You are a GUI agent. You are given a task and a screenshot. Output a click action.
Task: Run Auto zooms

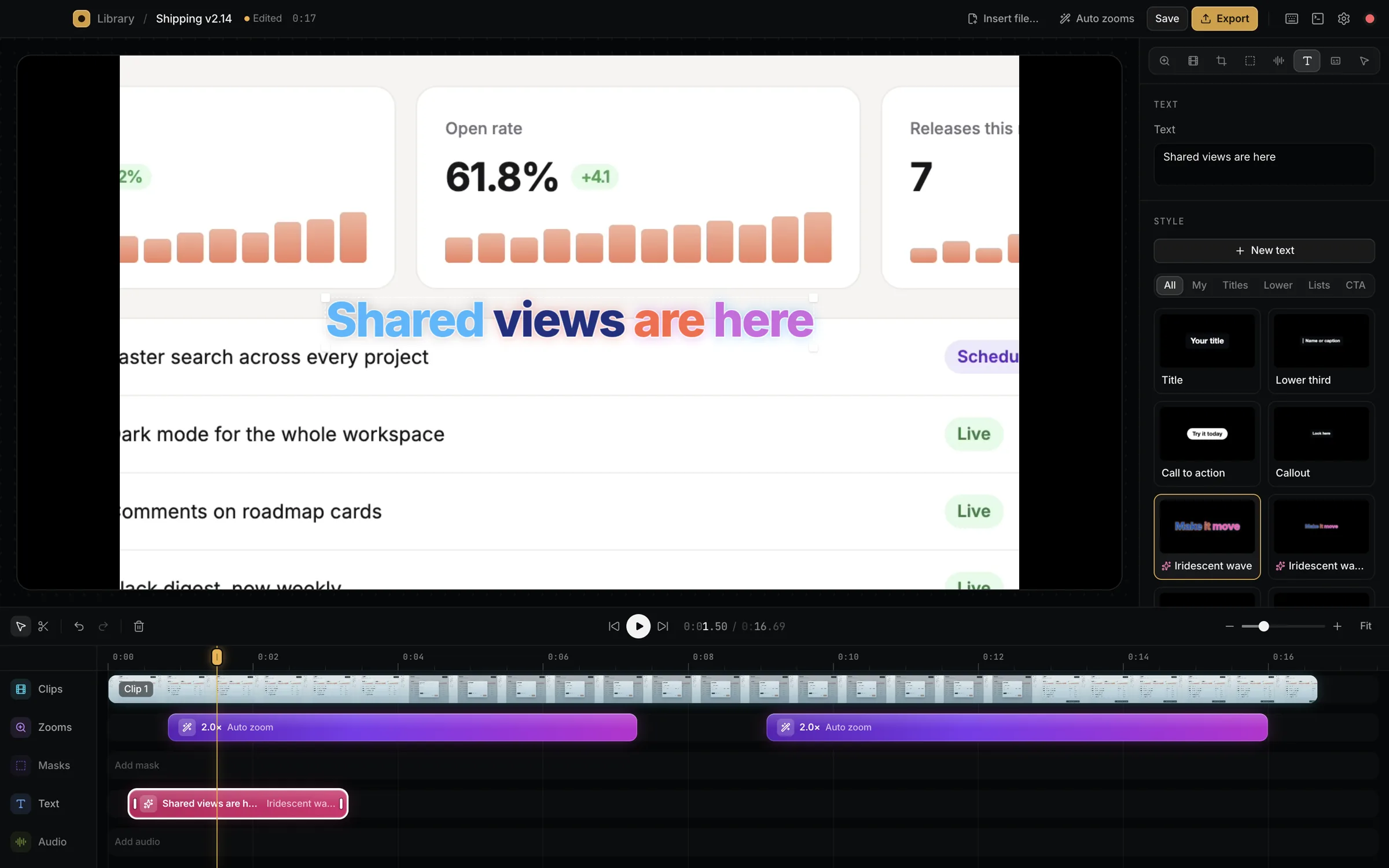[1097, 19]
